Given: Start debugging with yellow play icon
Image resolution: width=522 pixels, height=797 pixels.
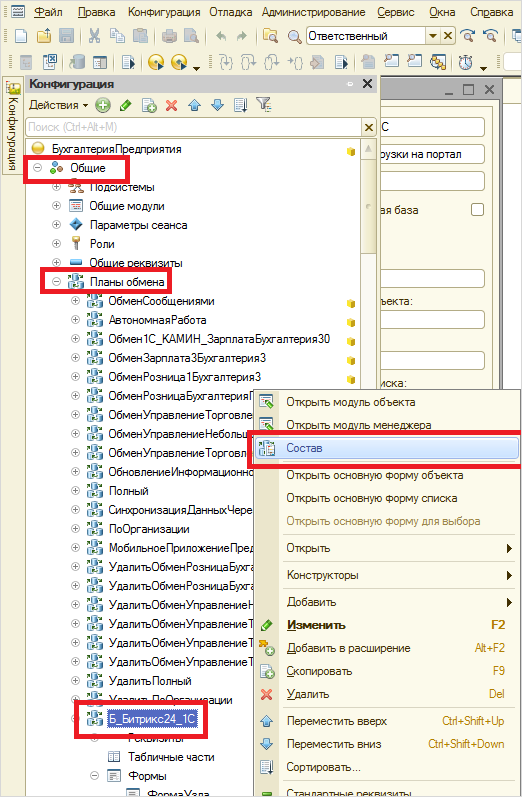Looking at the screenshot, I should click(x=156, y=63).
